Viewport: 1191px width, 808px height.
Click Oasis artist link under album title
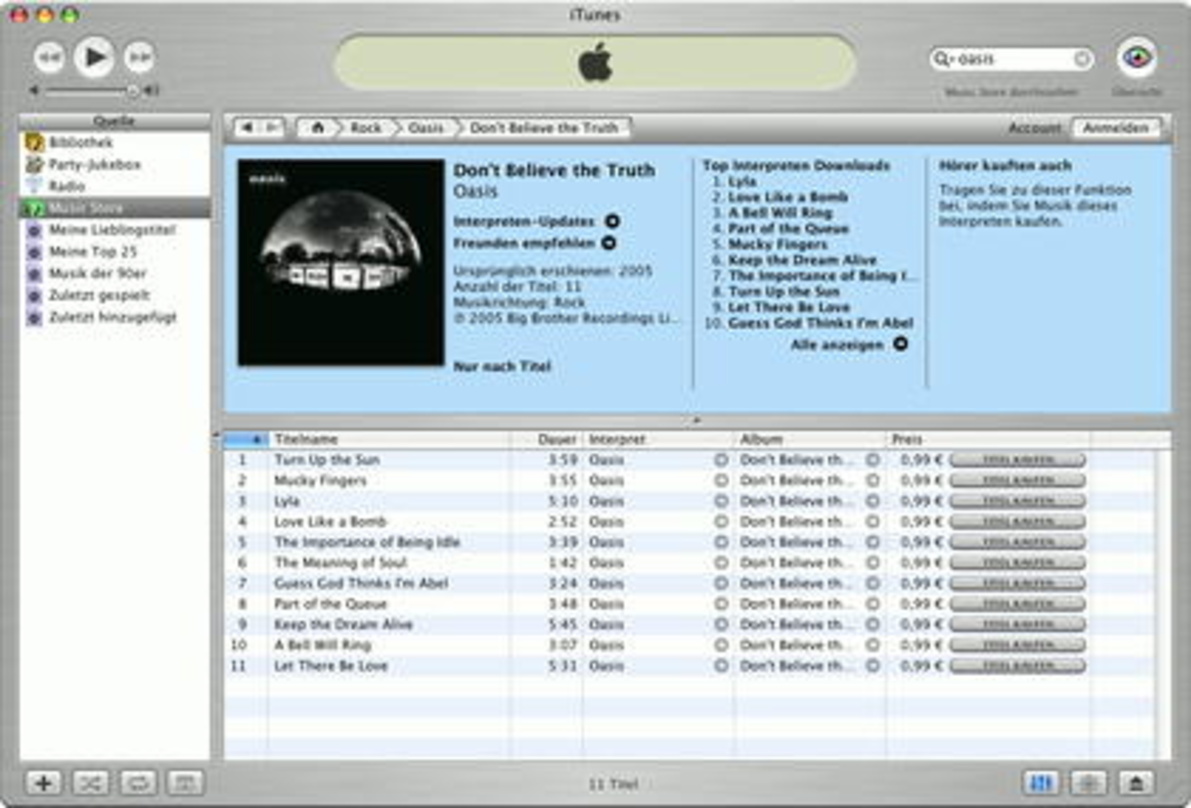[x=475, y=191]
